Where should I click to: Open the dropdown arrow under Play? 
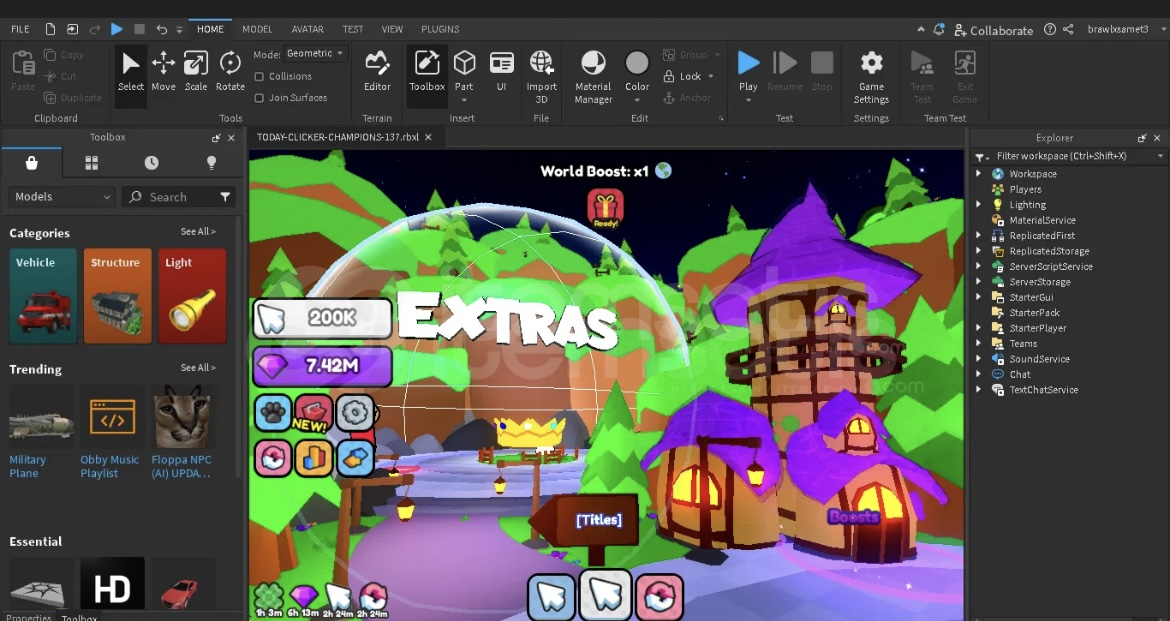[x=748, y=100]
